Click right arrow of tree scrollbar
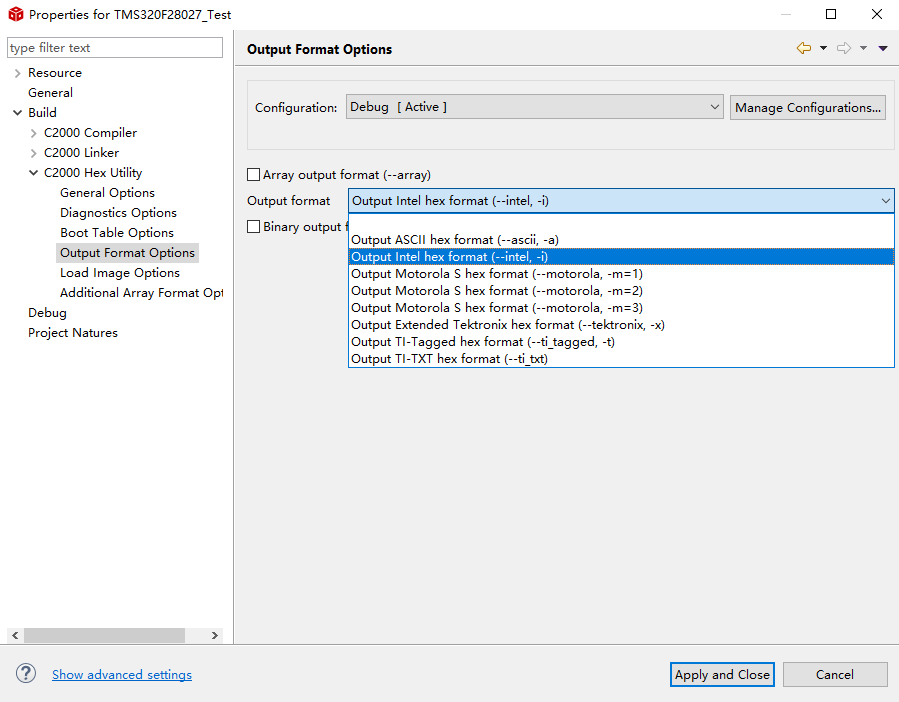Screen dimensions: 899x702 pos(214,635)
